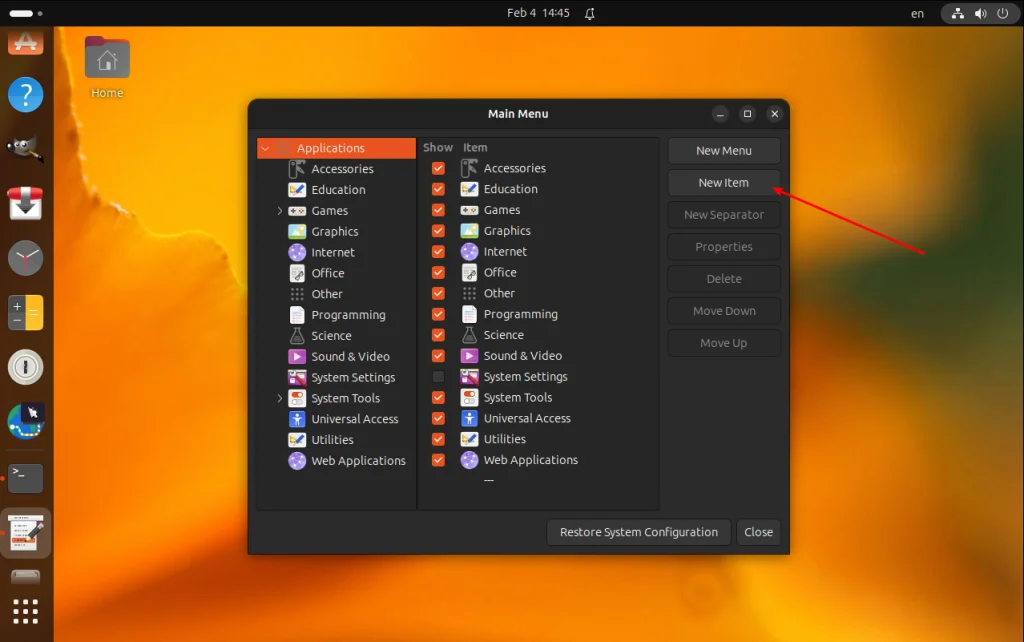Enable the System Settings show checkbox
Screen dimensions: 1024x642
[x=438, y=377]
